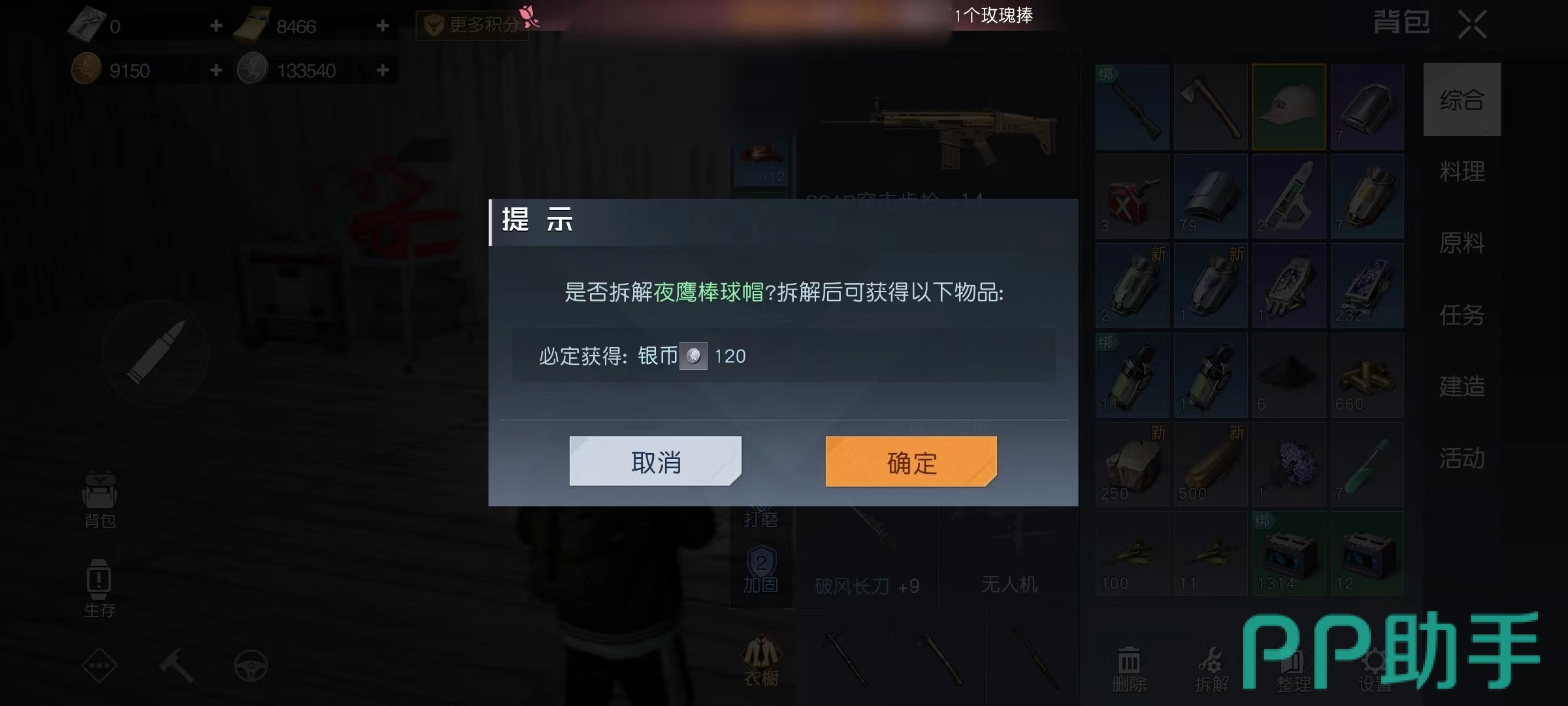Image resolution: width=1568 pixels, height=706 pixels.
Task: Select the red fuel canister inventory item
Action: tap(1132, 197)
